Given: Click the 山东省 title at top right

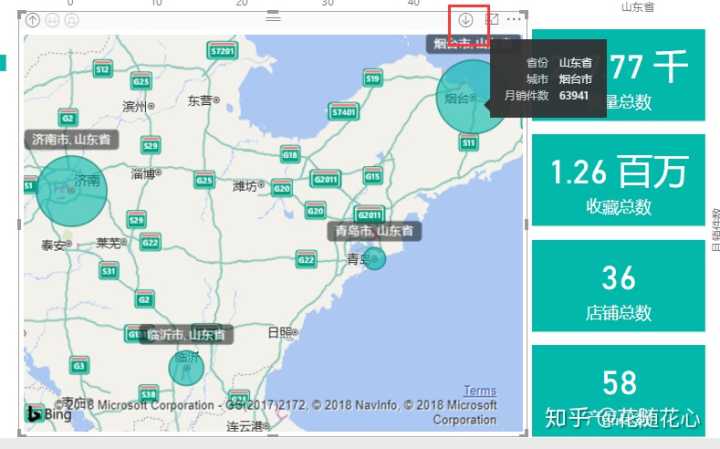Looking at the screenshot, I should pyautogui.click(x=638, y=7).
